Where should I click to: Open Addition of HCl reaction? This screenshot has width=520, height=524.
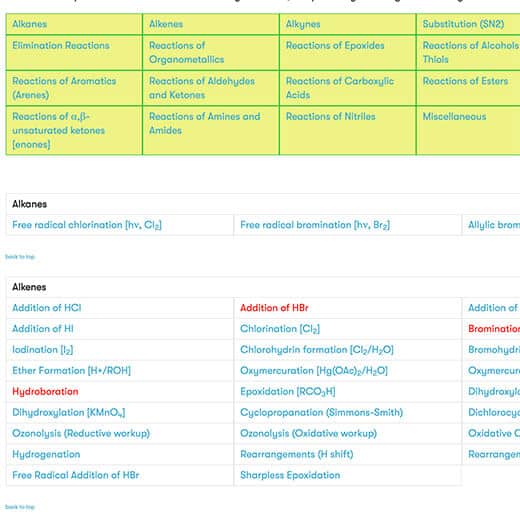pyautogui.click(x=47, y=308)
